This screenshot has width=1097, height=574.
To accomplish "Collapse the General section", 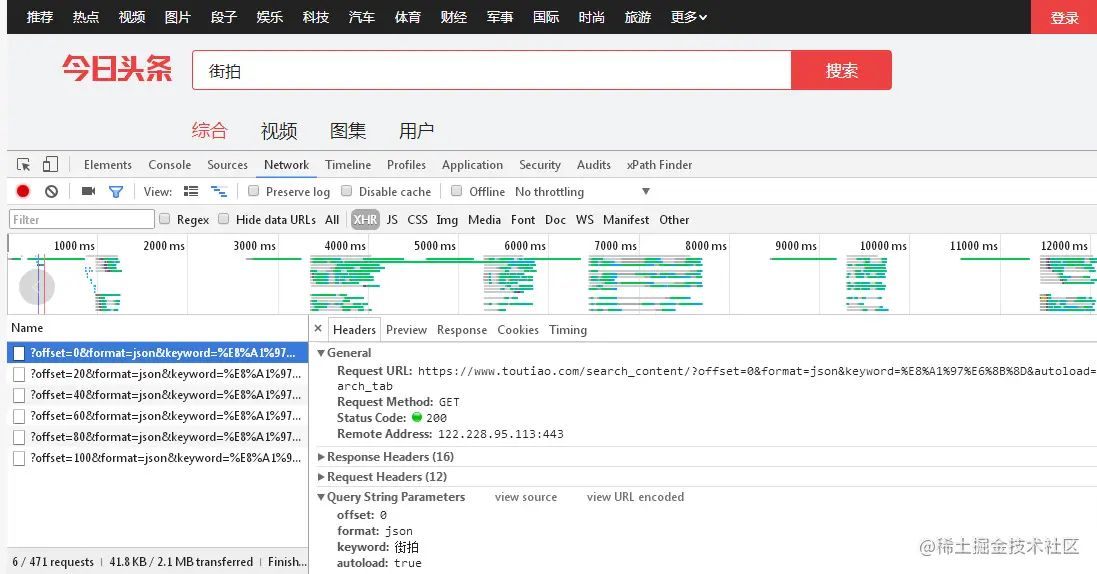I will pyautogui.click(x=321, y=353).
